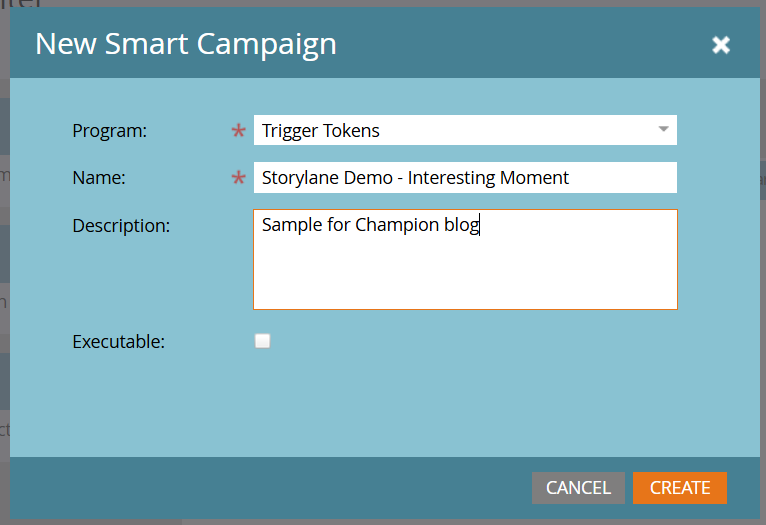Click the New Smart Campaign title text
766x525 pixels.
pos(186,44)
